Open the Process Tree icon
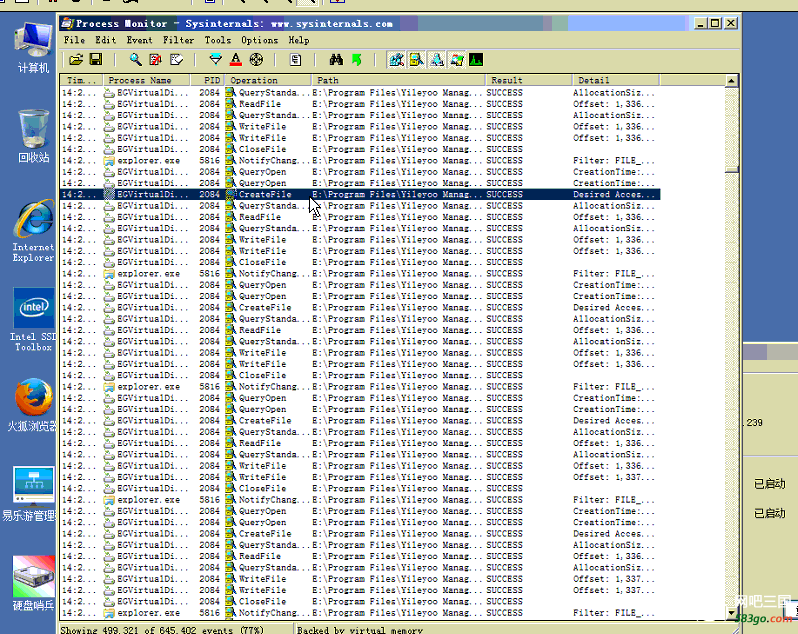Image resolution: width=798 pixels, height=634 pixels. click(x=295, y=60)
